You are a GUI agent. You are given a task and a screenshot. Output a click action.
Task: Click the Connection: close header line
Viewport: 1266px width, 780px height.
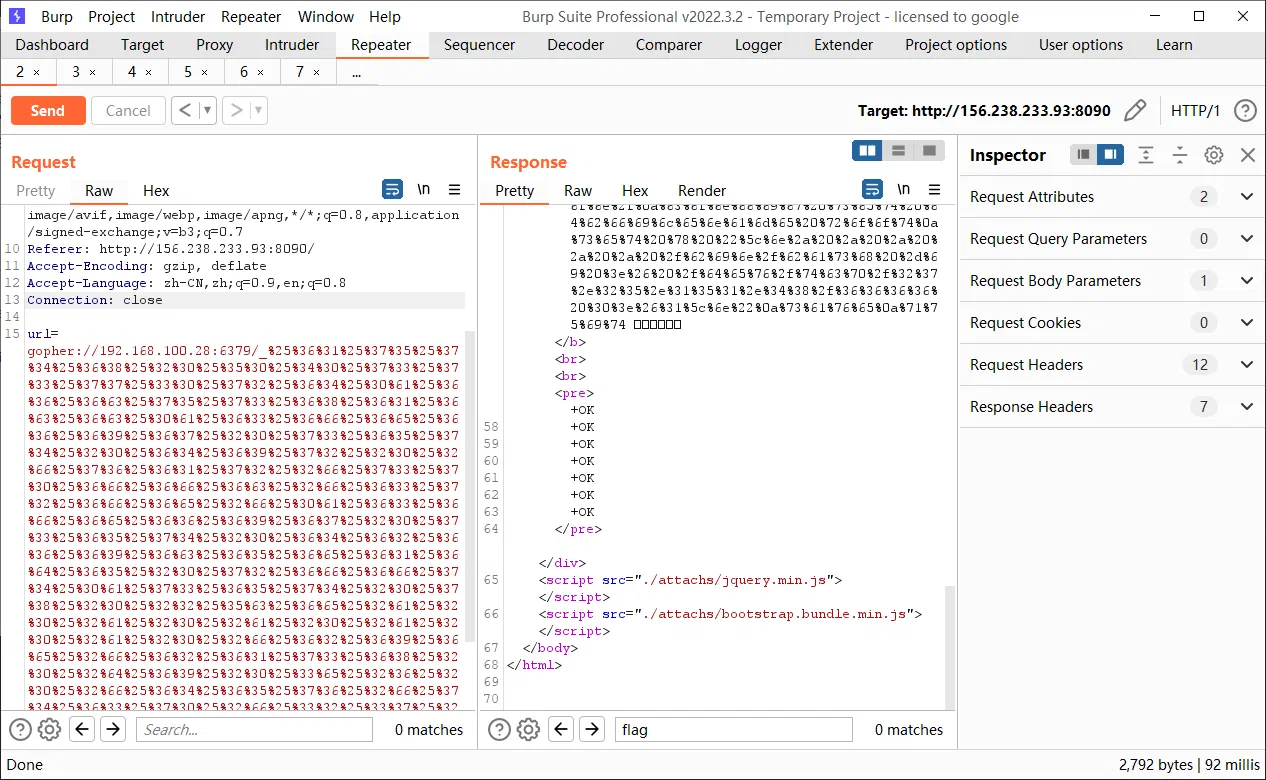tap(95, 300)
